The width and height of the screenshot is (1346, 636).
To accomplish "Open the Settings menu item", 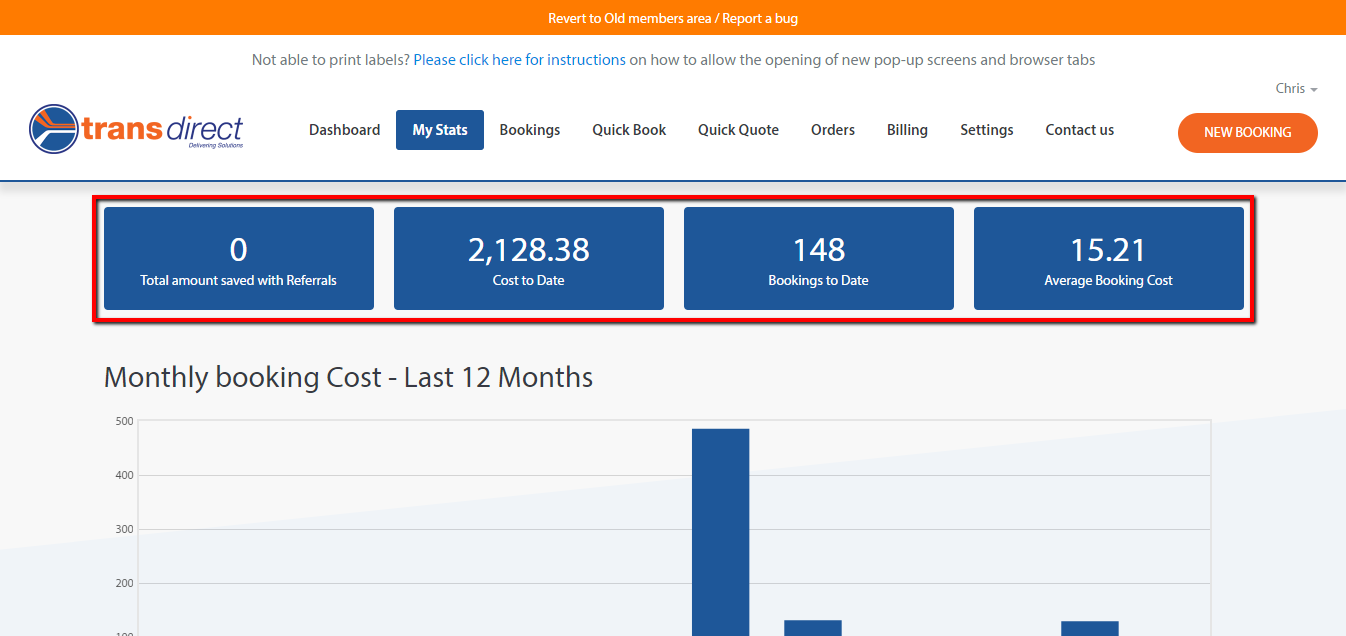I will pos(987,130).
